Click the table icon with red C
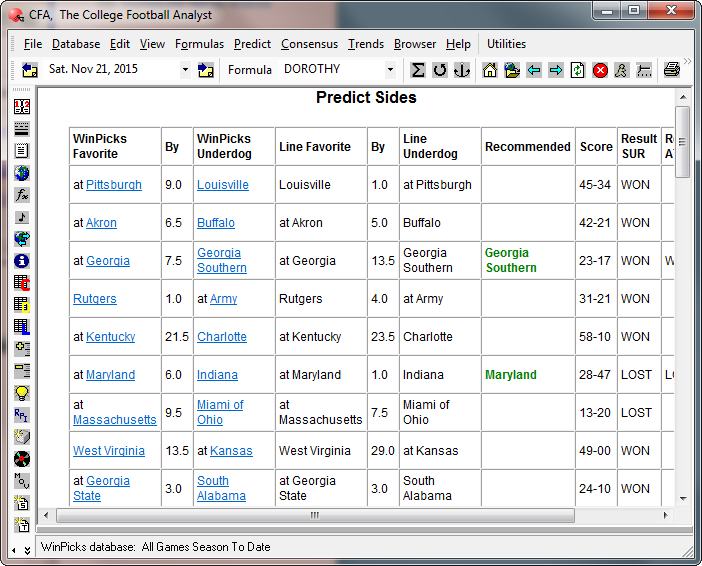The width and height of the screenshot is (702, 566). pyautogui.click(x=21, y=283)
